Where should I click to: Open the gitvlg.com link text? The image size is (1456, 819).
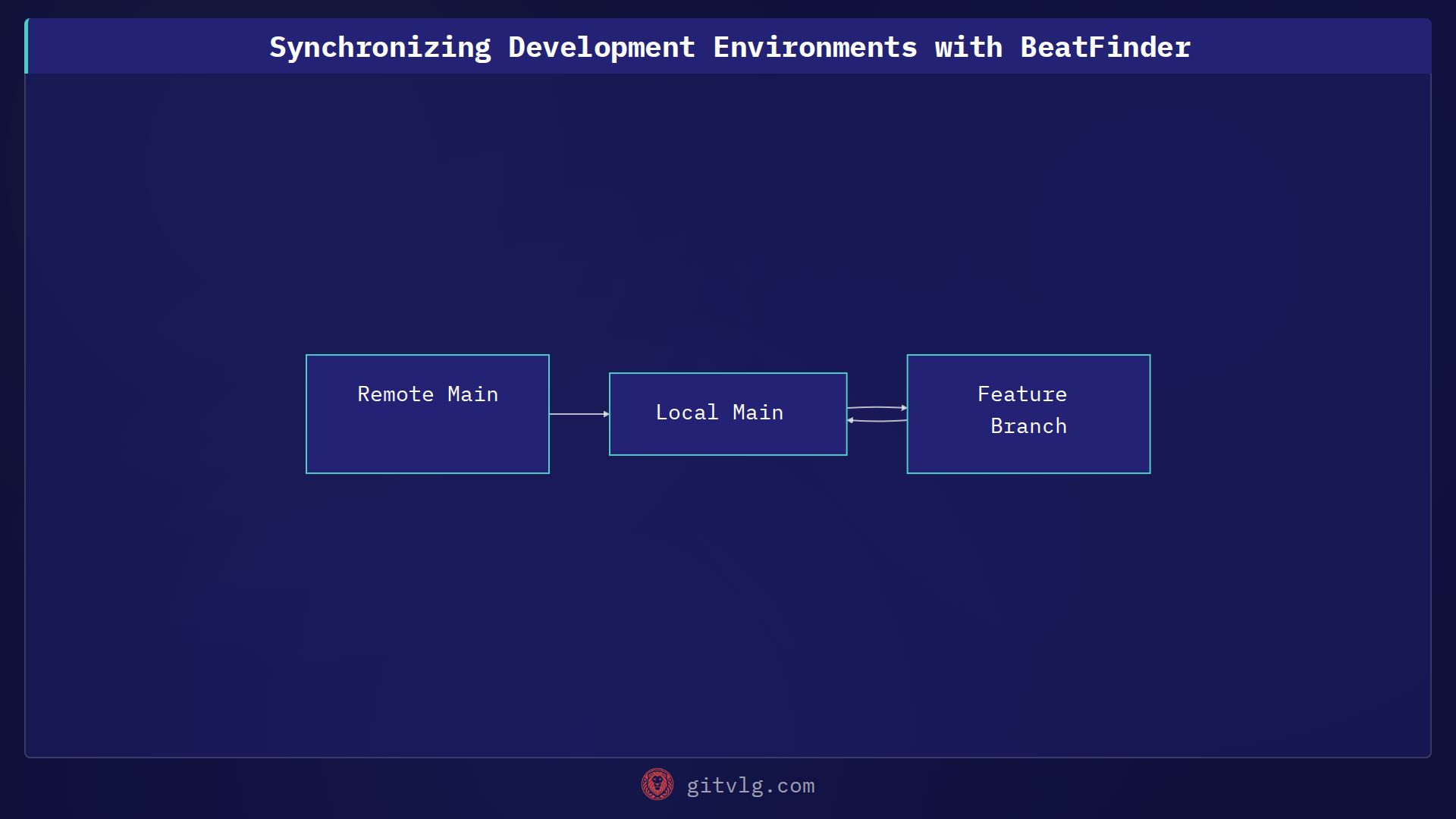(751, 786)
